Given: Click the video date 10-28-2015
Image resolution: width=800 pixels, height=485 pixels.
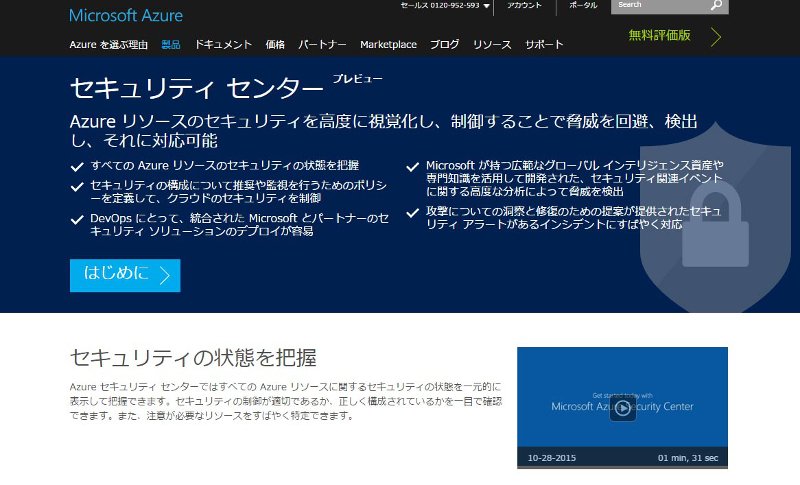Looking at the screenshot, I should pos(552,458).
